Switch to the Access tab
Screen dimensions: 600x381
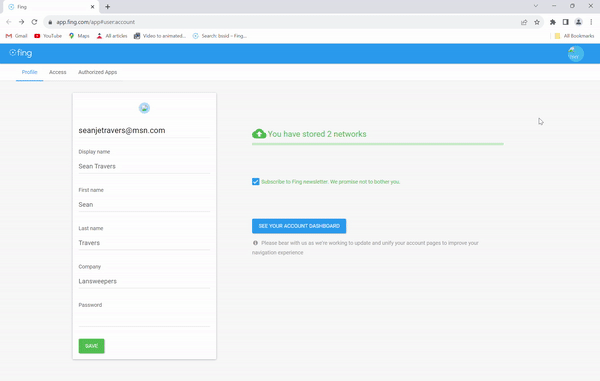[x=57, y=72]
